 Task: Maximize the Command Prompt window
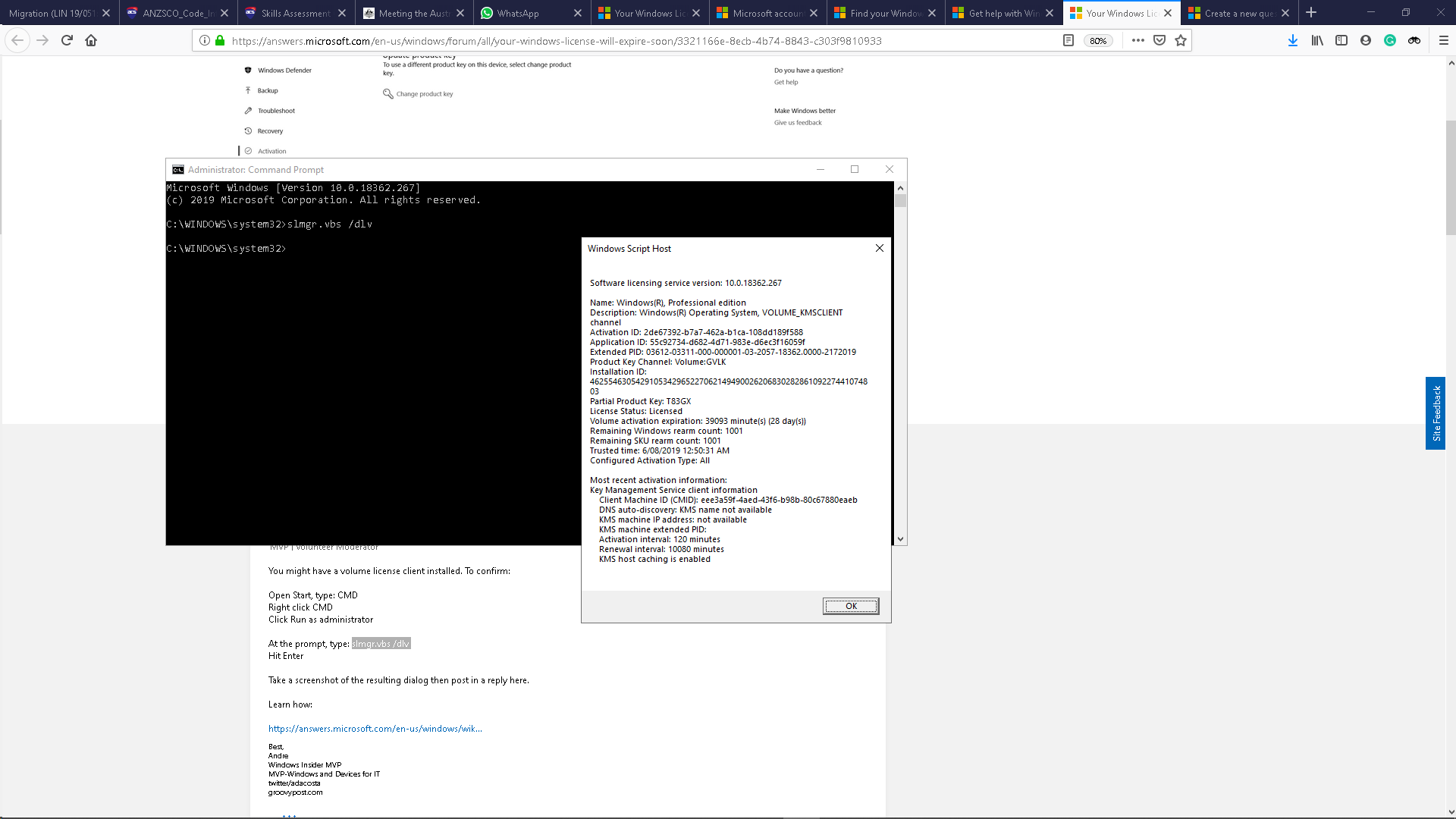click(855, 169)
